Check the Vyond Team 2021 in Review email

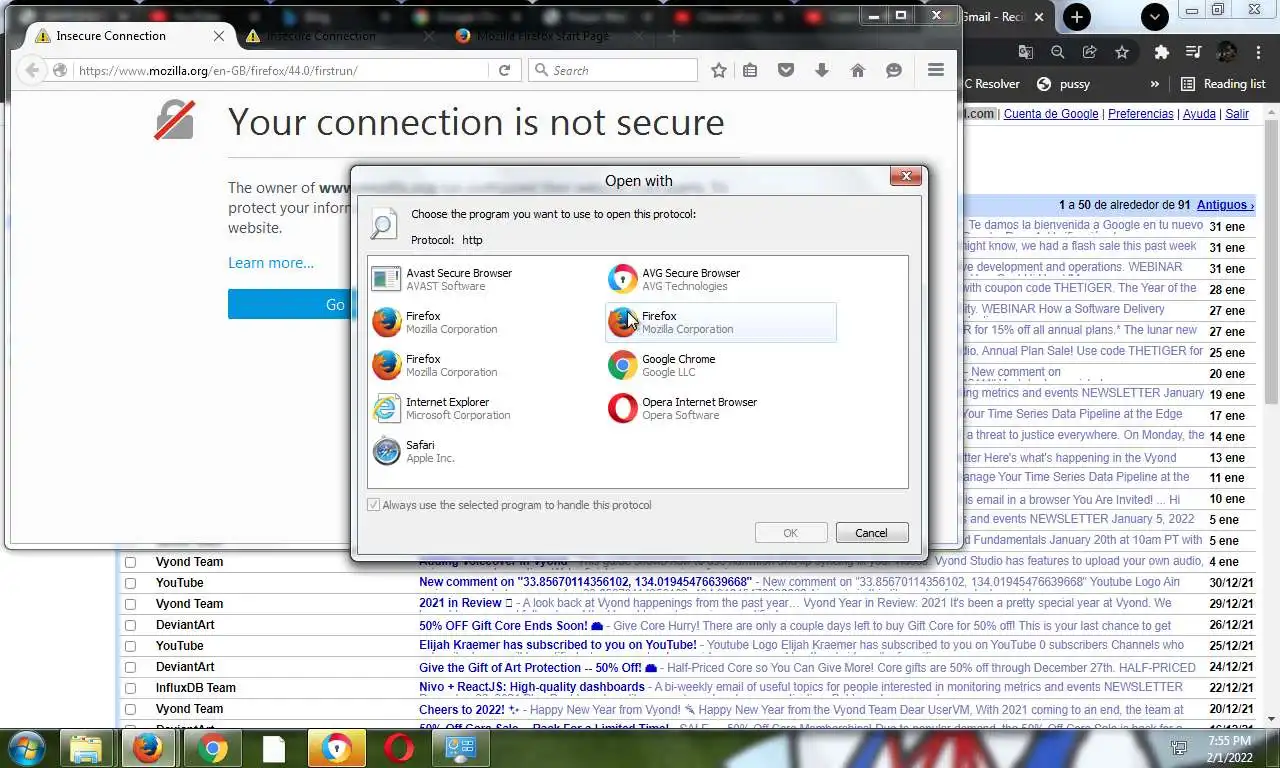130,604
